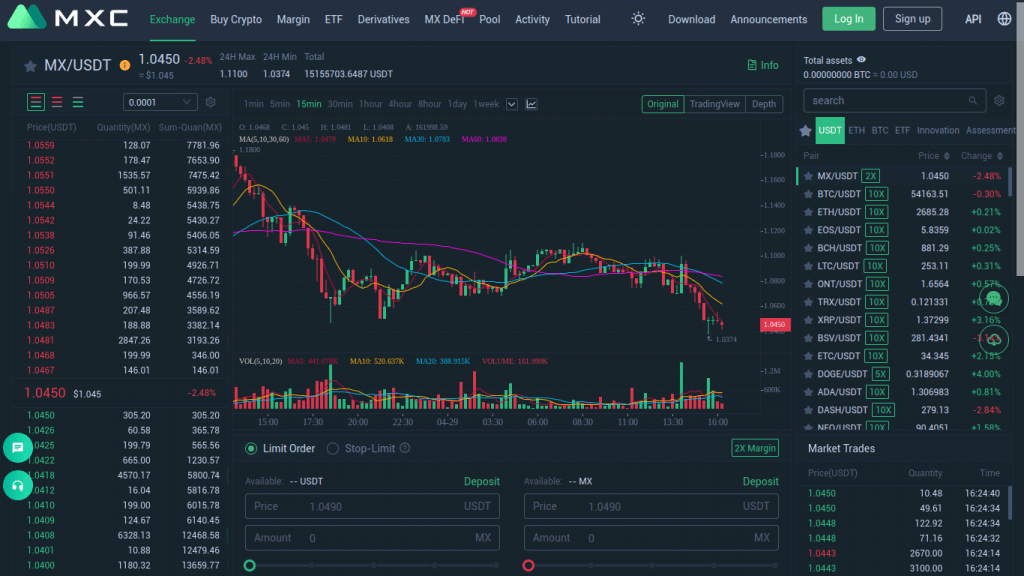Screen dimensions: 1024x576
Task: Select Stop-Limit radio button
Action: pos(333,449)
